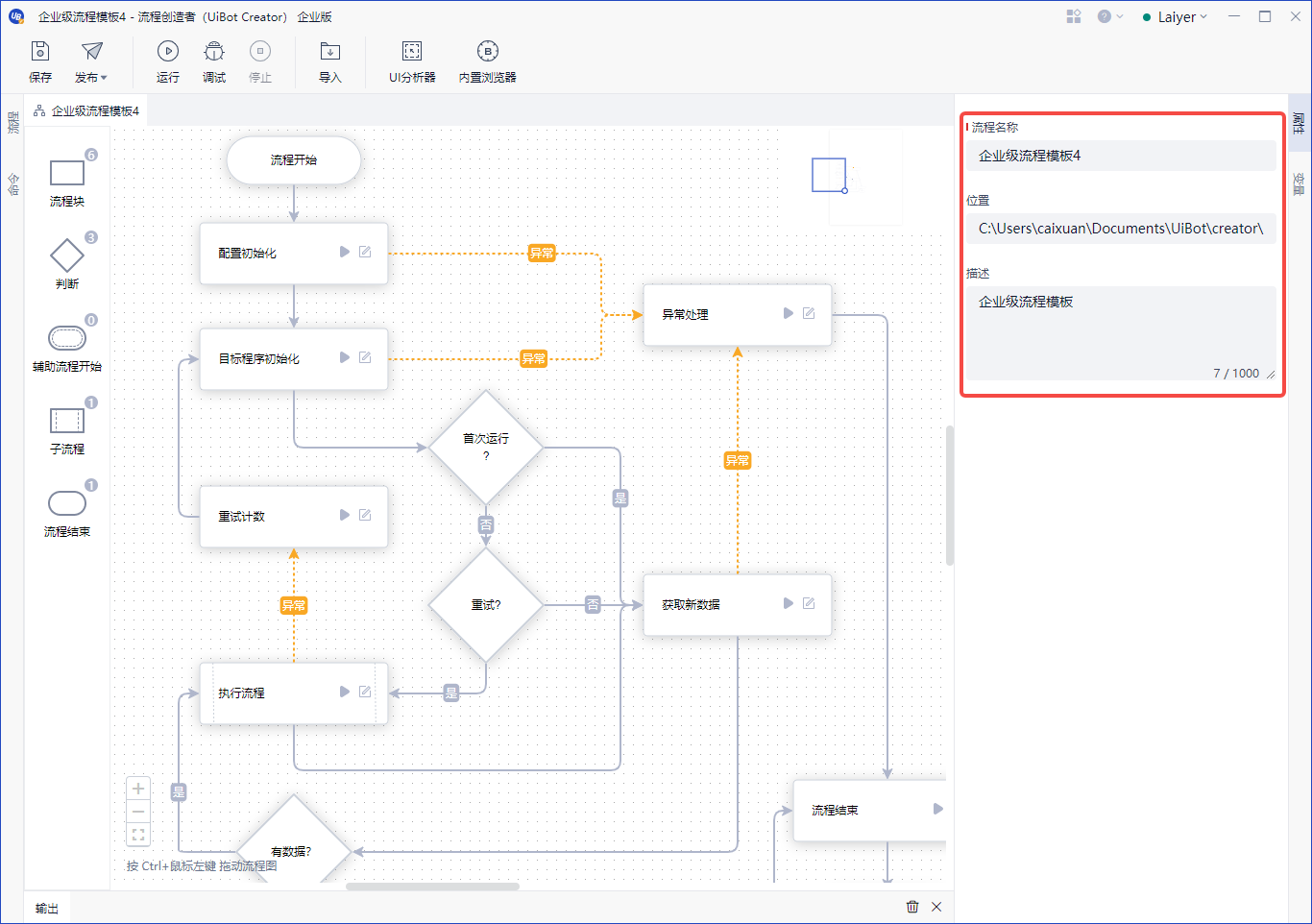The height and width of the screenshot is (924, 1312).
Task: Click the vertical canvas scrollbar
Action: [950, 496]
